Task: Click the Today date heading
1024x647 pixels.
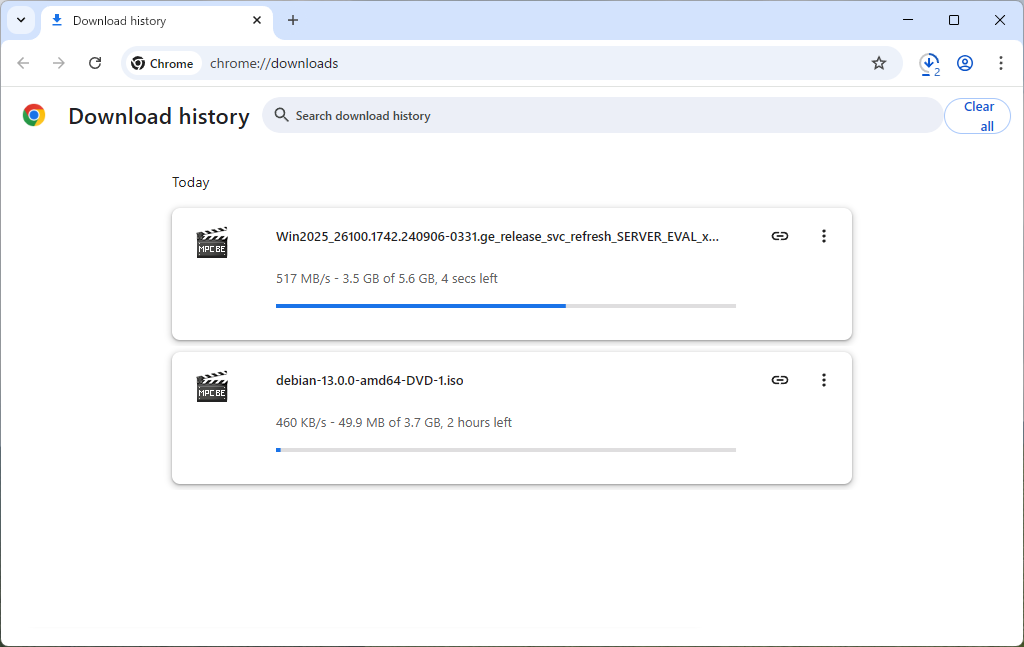Action: [191, 182]
